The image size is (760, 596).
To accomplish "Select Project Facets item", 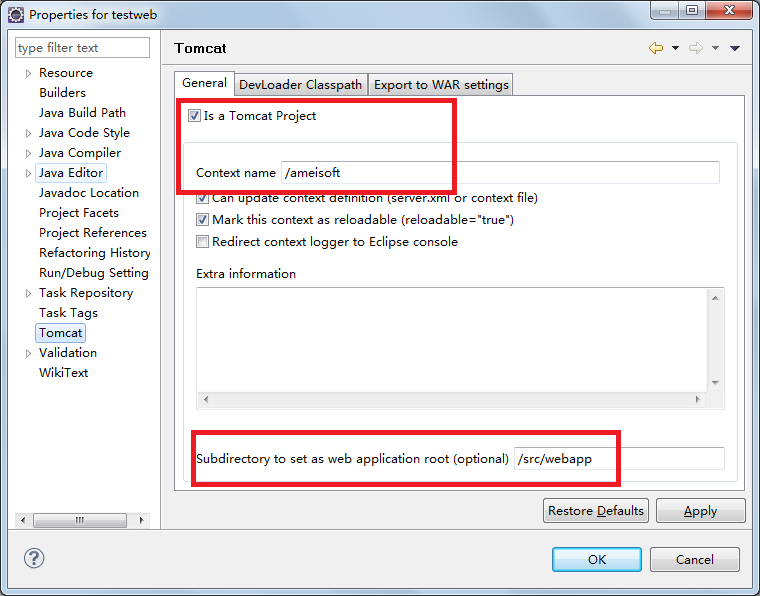I will click(x=79, y=213).
